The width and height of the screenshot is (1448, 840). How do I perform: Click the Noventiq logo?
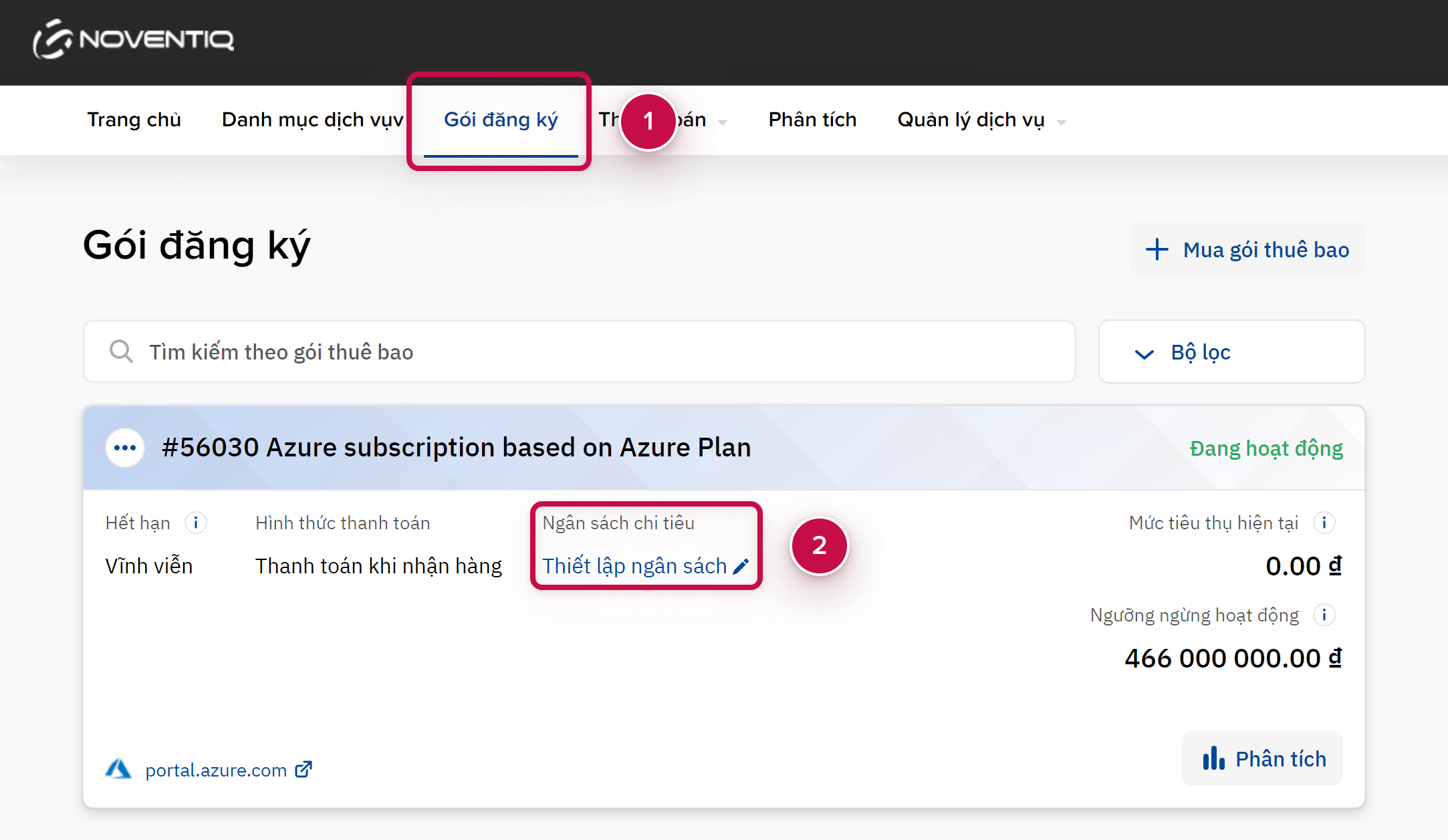click(x=134, y=39)
